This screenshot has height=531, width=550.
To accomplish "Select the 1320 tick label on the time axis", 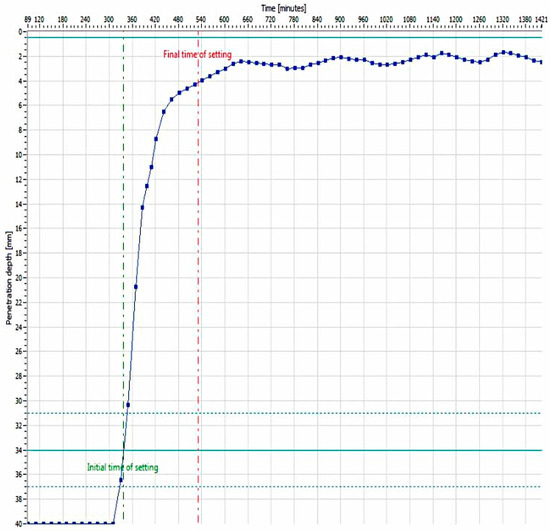I will (502, 20).
